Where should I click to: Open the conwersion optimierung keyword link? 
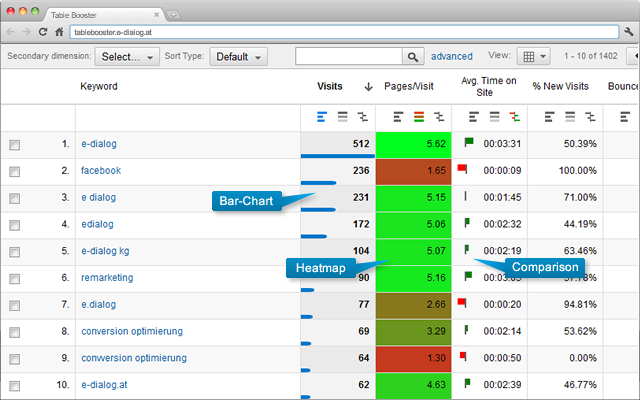click(134, 358)
